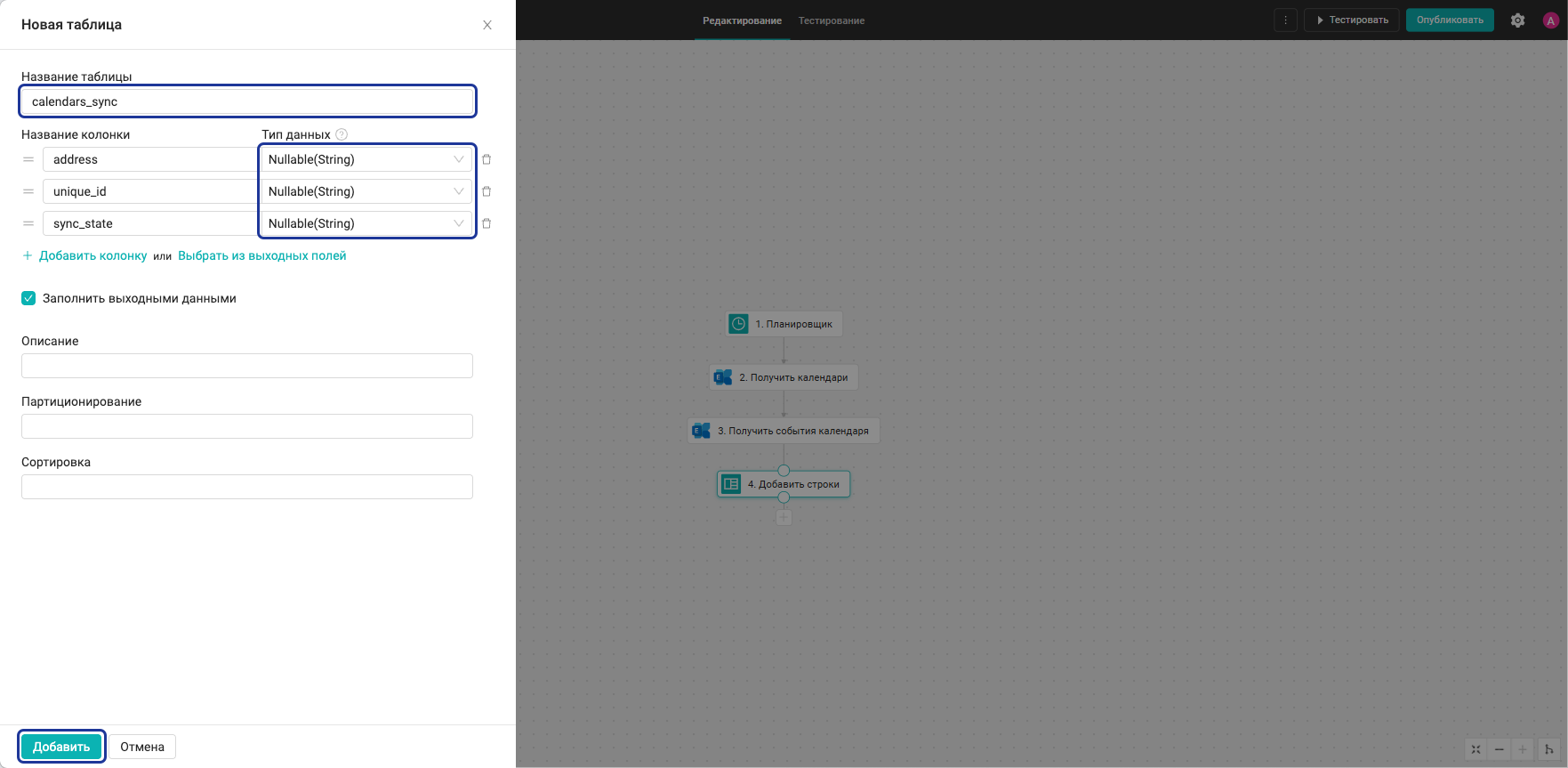
Task: Focus the Сортировка input field
Action: [247, 487]
